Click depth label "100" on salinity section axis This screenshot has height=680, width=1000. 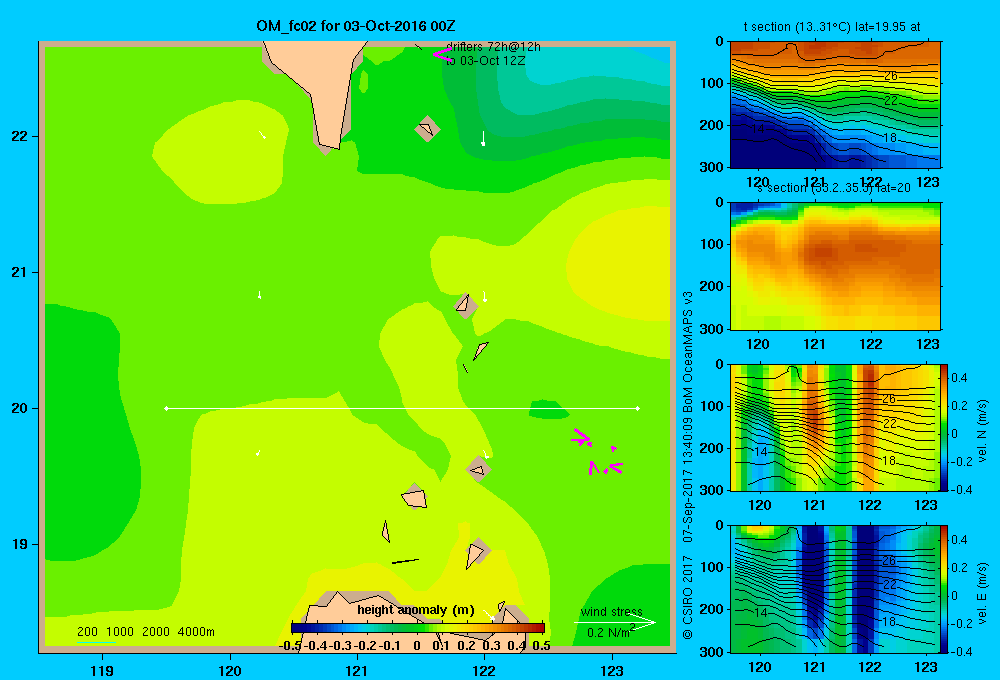point(712,244)
